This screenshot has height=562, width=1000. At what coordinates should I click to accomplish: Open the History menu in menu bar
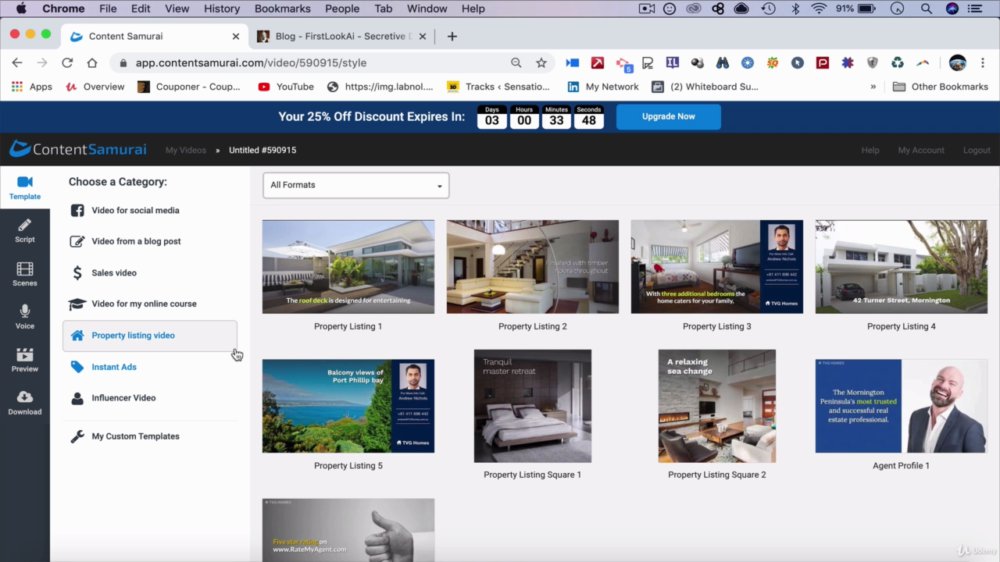221,9
